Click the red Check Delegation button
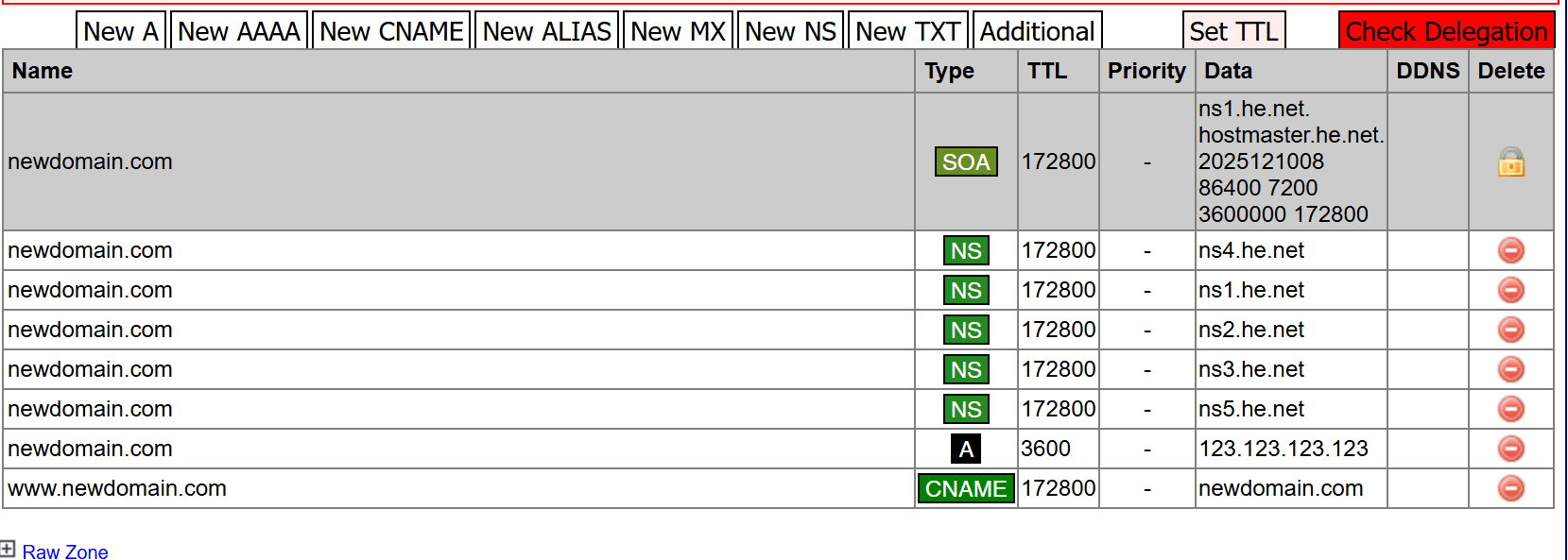The image size is (1568, 560). (x=1446, y=31)
